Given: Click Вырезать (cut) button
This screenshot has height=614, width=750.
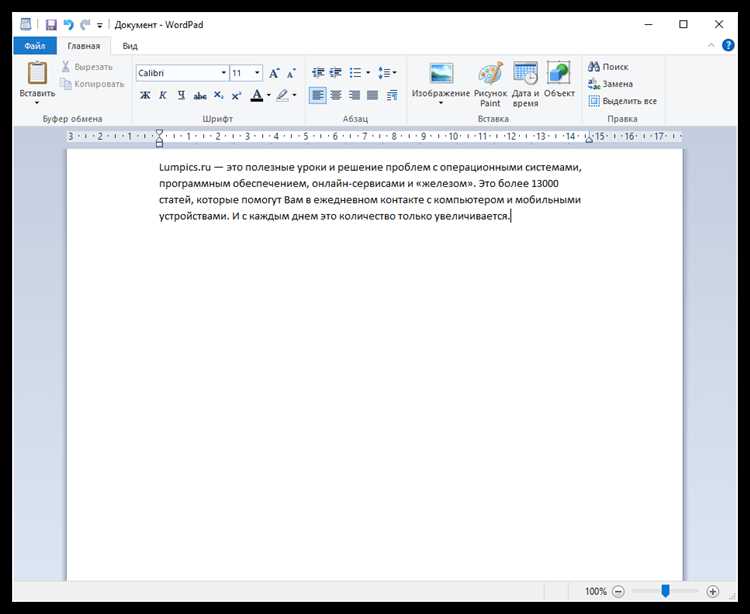Looking at the screenshot, I should tap(87, 67).
